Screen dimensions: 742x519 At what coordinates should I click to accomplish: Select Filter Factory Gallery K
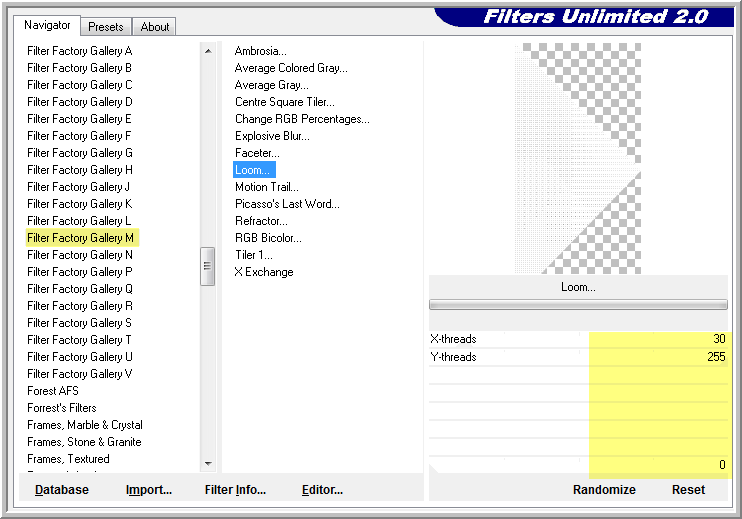pos(80,204)
